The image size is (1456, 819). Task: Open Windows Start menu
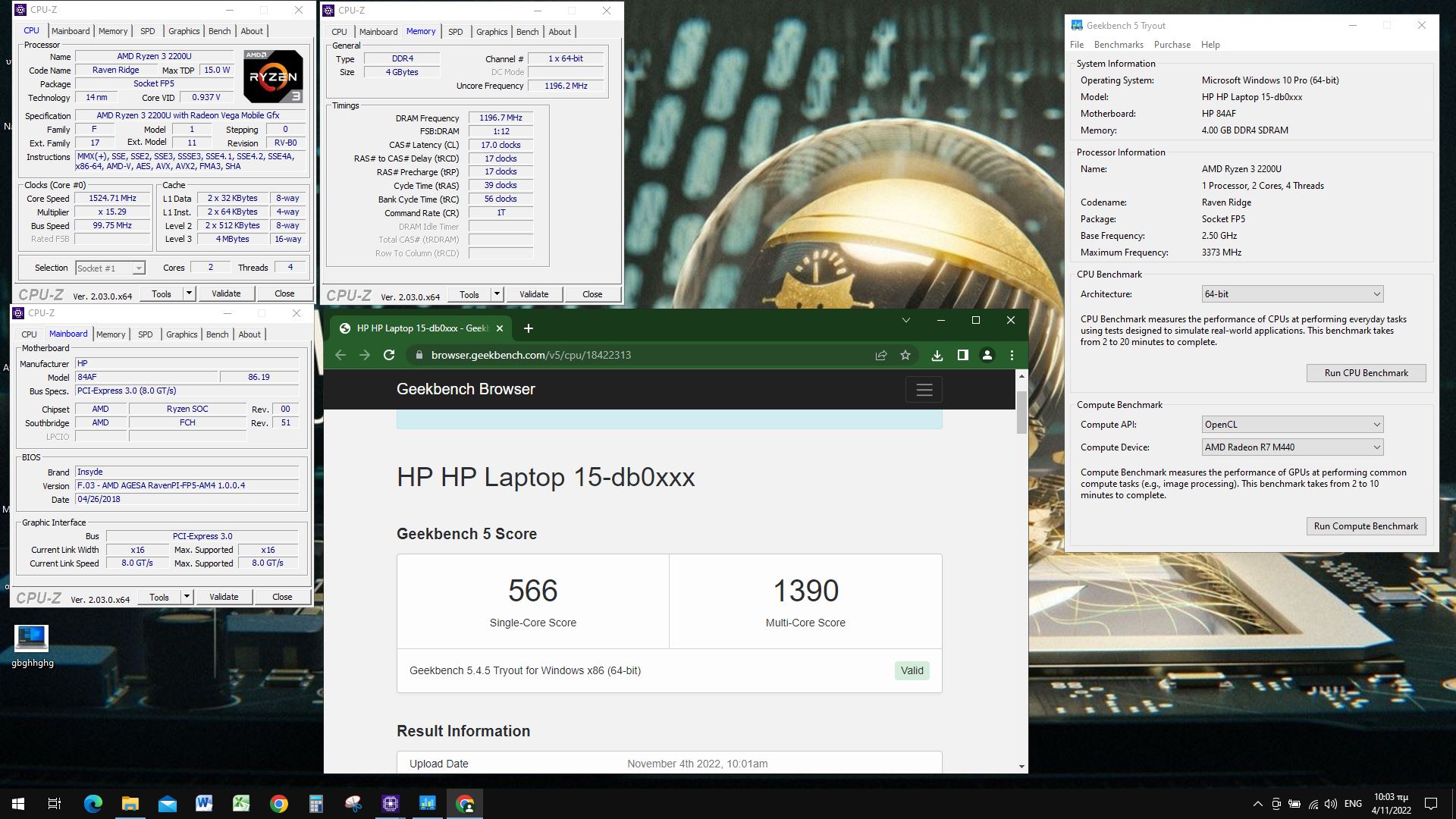click(18, 804)
